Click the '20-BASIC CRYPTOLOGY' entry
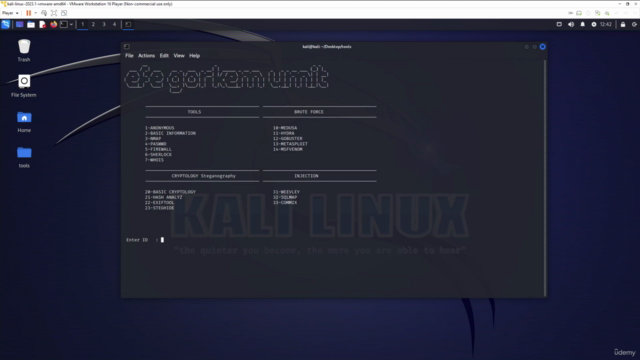This screenshot has height=360, width=640. click(170, 192)
